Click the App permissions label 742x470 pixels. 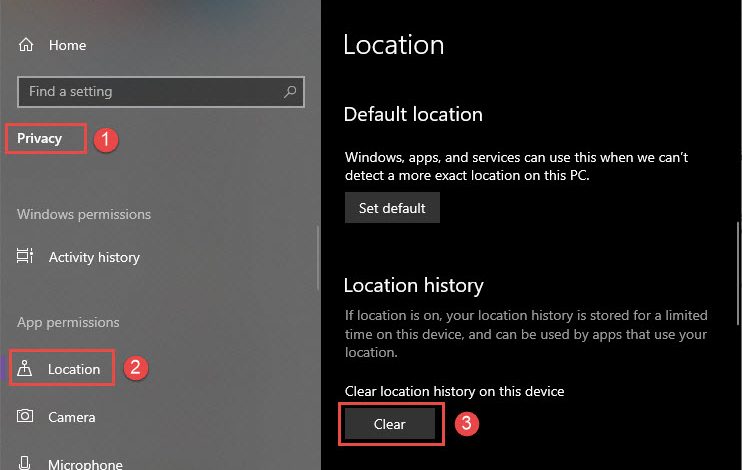click(68, 322)
